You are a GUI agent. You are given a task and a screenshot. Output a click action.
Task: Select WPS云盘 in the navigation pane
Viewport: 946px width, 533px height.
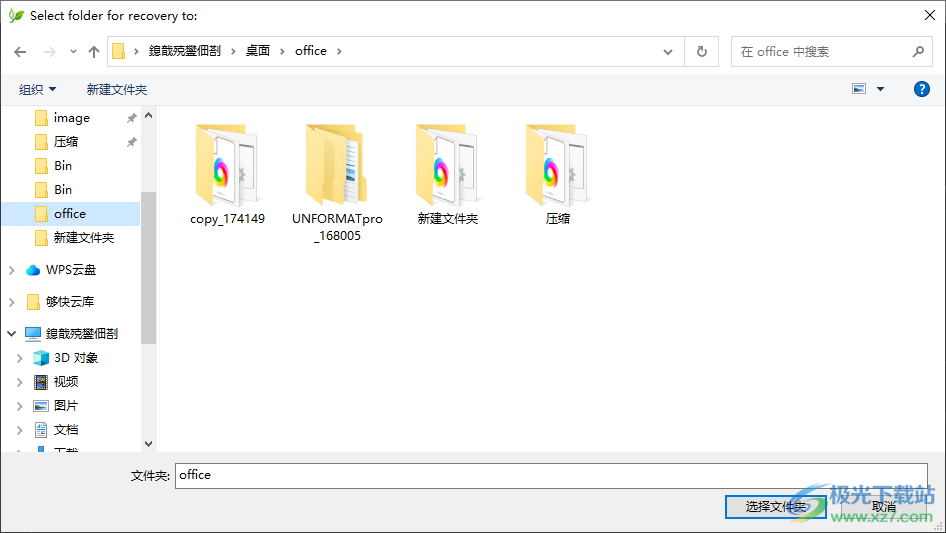pyautogui.click(x=71, y=270)
